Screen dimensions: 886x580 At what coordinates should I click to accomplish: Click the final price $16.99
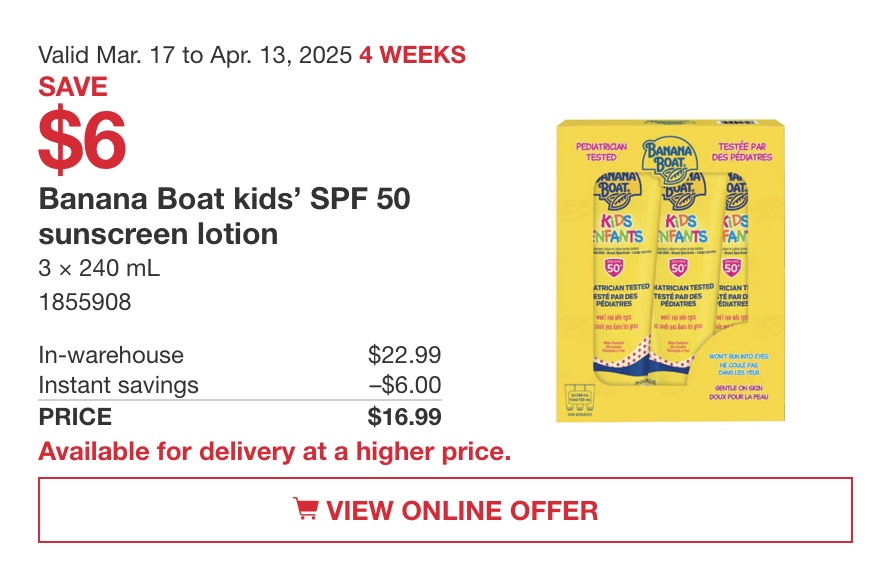click(x=405, y=417)
